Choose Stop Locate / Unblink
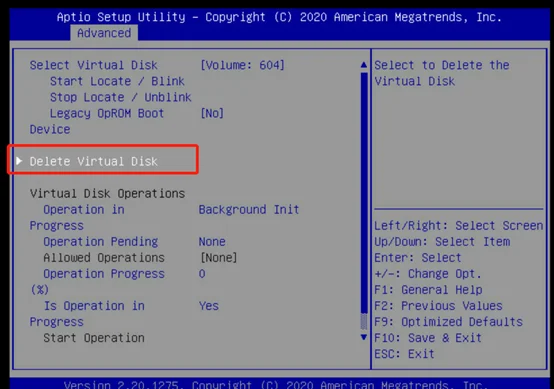 click(x=120, y=97)
